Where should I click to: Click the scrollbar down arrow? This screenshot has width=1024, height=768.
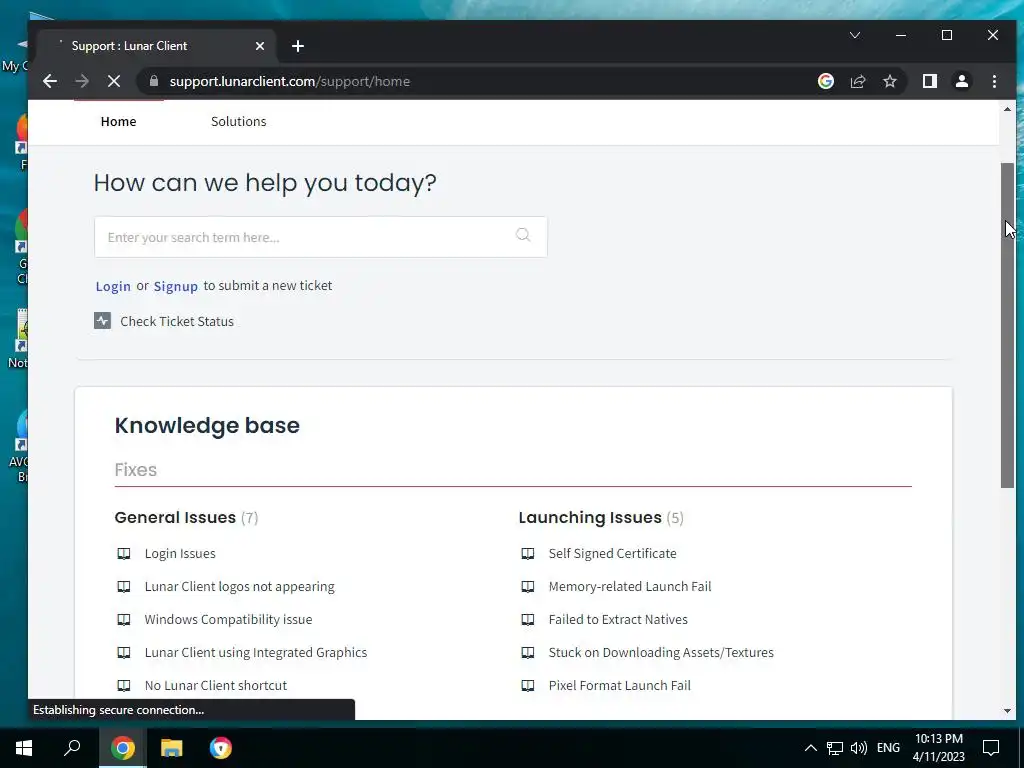pos(1007,711)
